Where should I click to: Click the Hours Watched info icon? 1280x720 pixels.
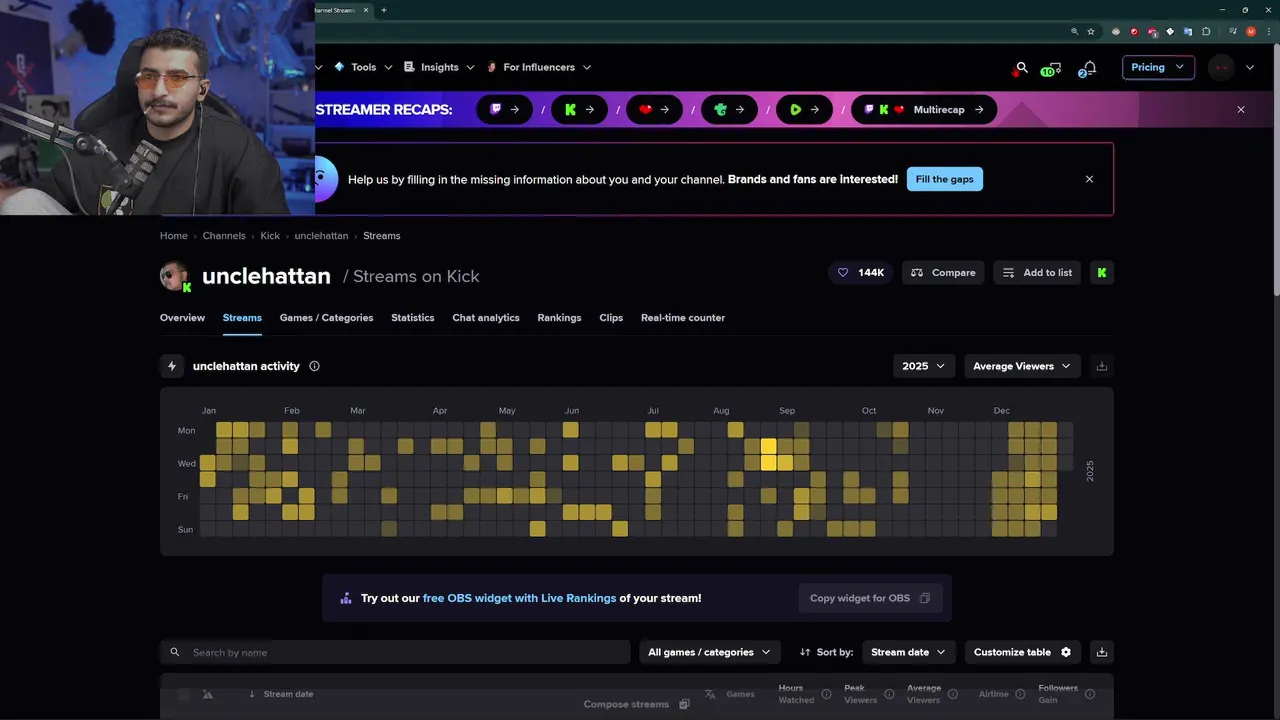pyautogui.click(x=826, y=694)
